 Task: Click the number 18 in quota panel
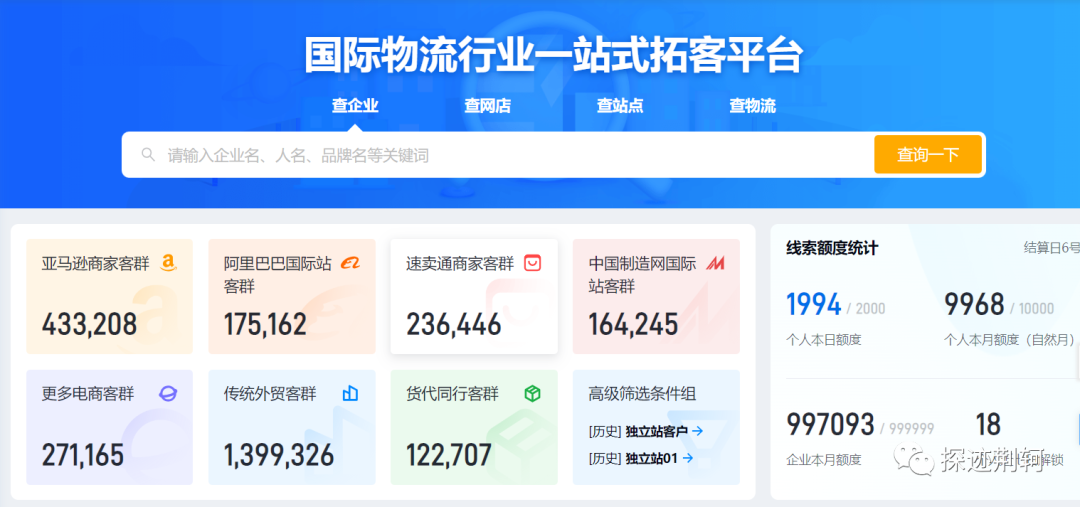988,425
